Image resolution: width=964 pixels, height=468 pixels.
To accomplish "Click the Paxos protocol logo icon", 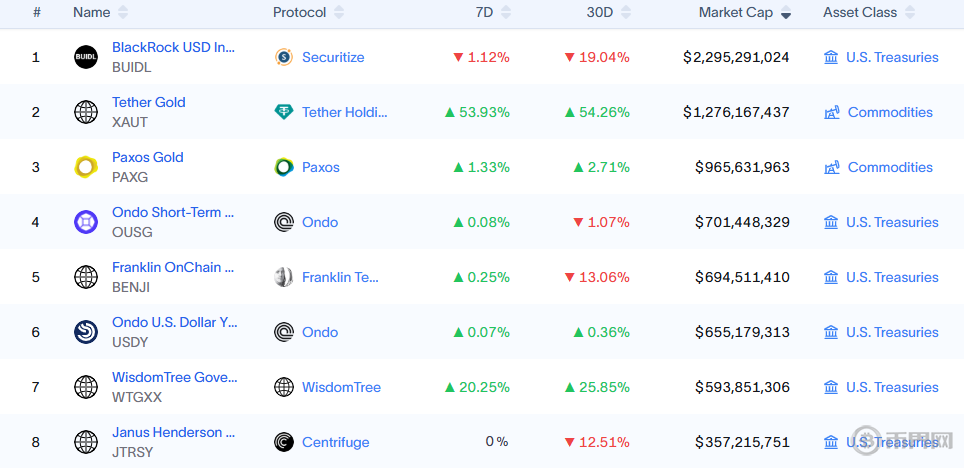I will point(284,167).
